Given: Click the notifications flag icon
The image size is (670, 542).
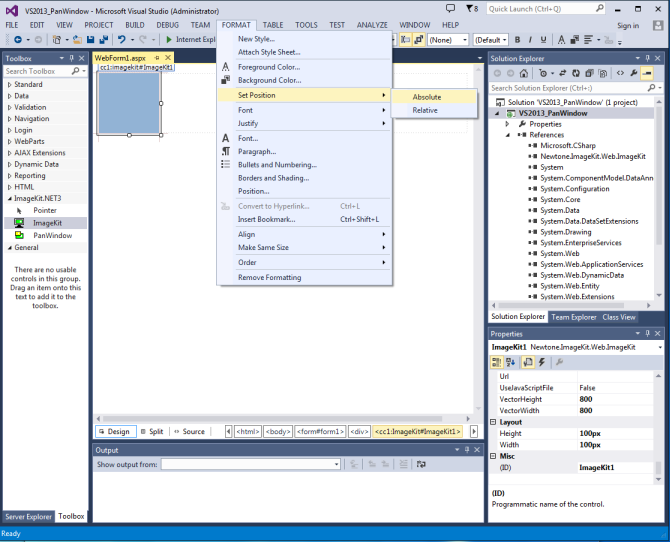Looking at the screenshot, I should [470, 9].
